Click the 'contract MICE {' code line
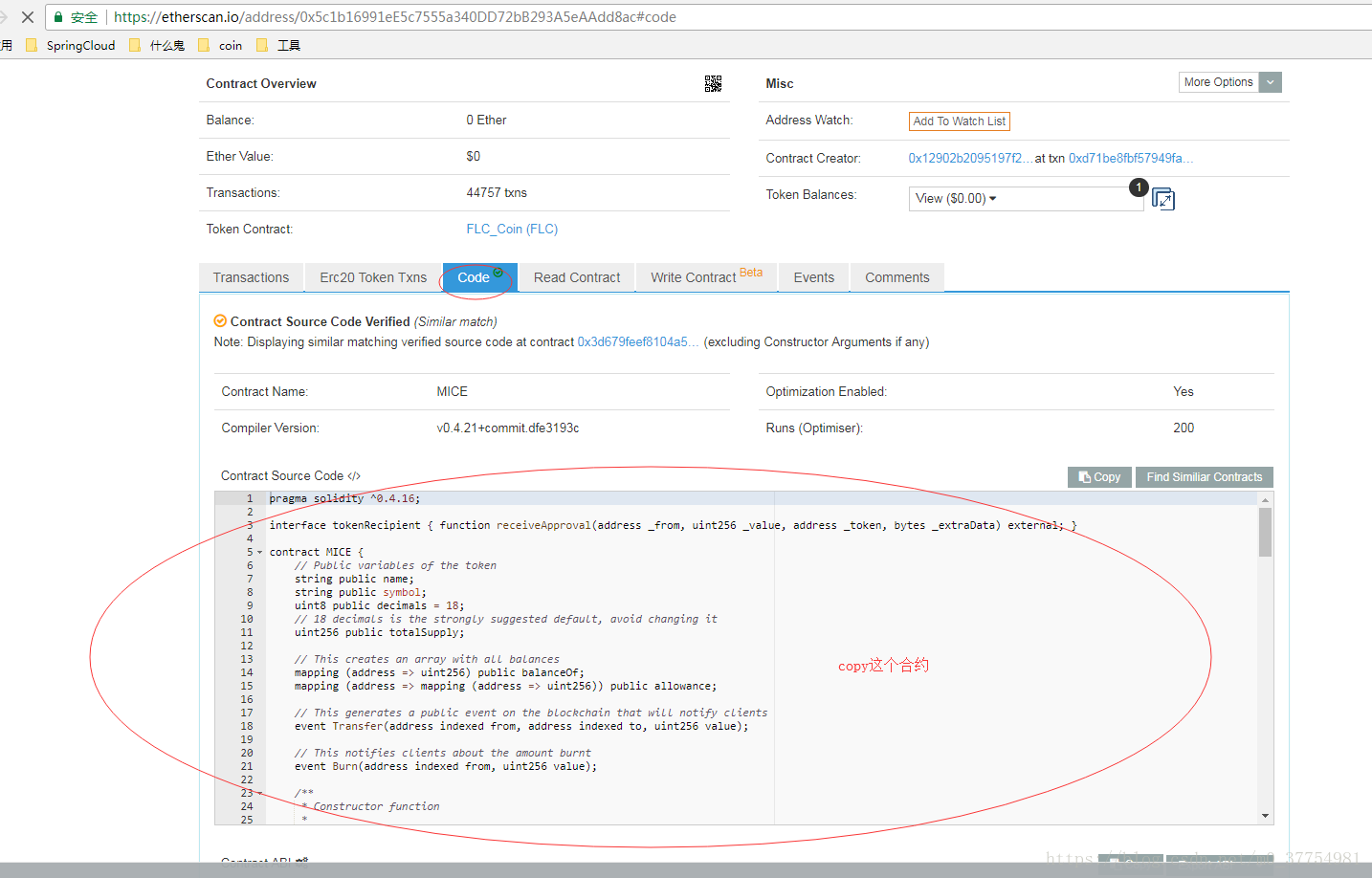Viewport: 1372px width, 878px height. point(317,552)
